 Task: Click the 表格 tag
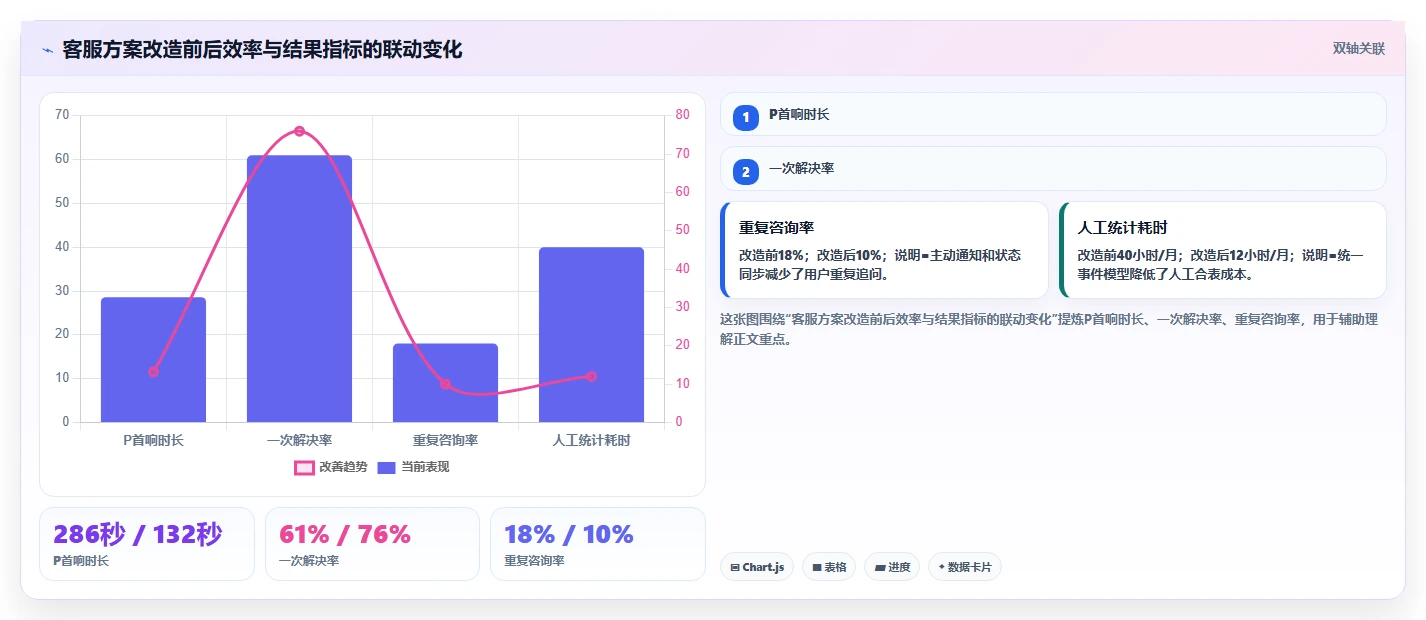tap(829, 567)
